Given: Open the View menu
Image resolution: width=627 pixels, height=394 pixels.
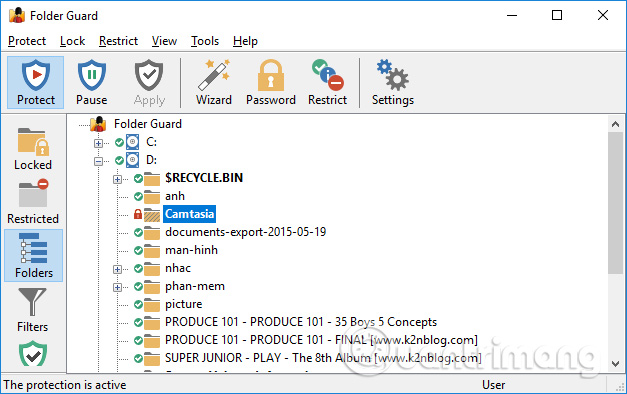Looking at the screenshot, I should pyautogui.click(x=164, y=41).
